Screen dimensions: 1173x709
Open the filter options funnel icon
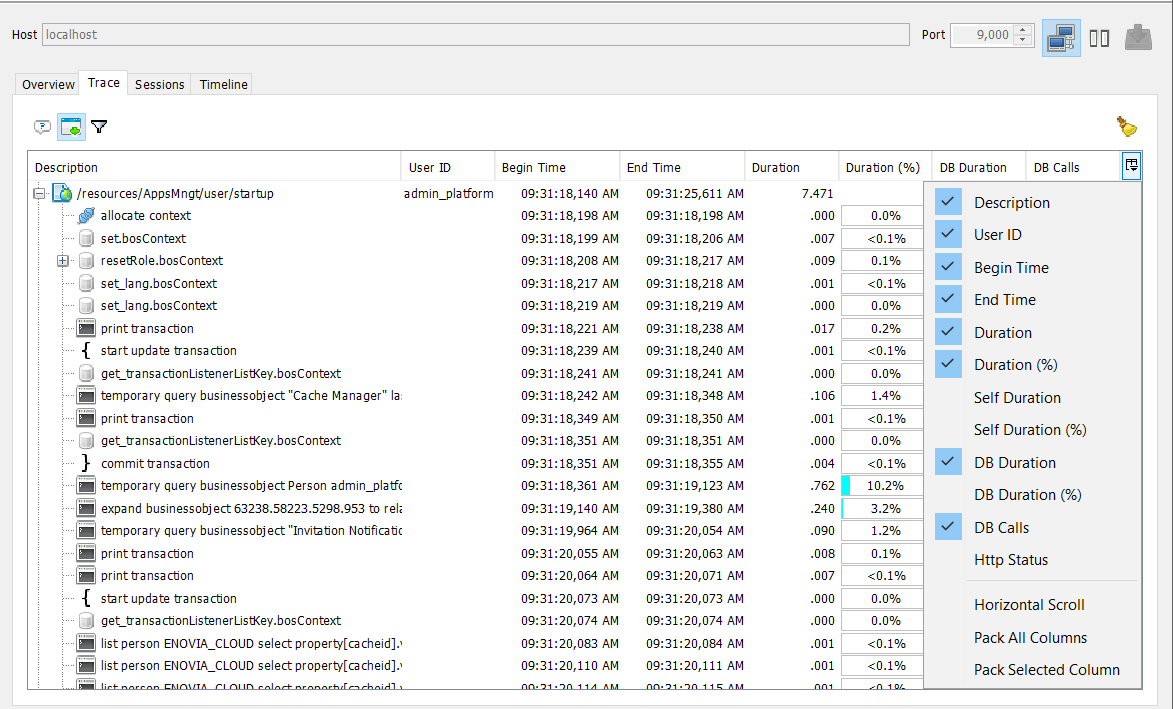pos(98,127)
